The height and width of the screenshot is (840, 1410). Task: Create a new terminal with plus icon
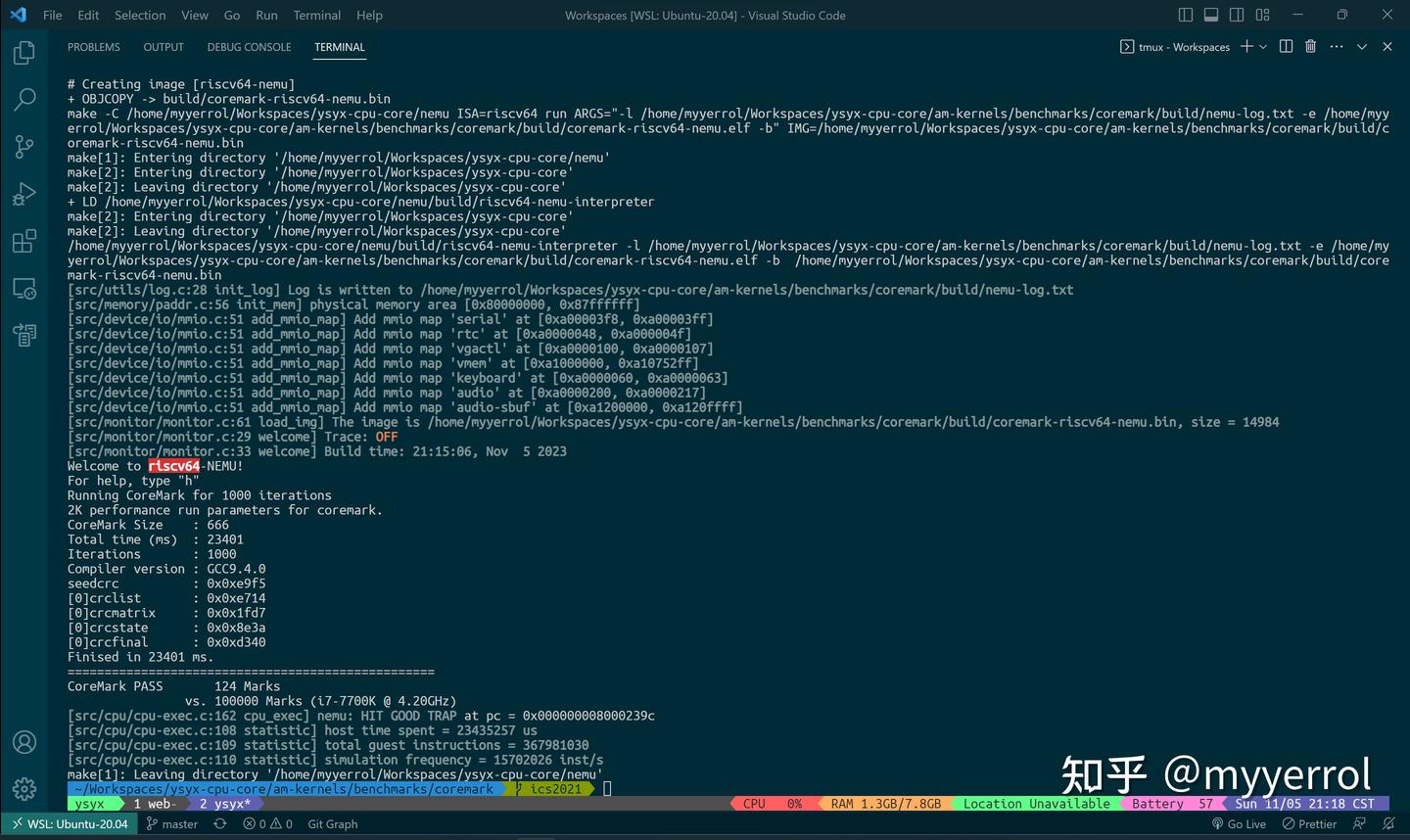(1246, 47)
